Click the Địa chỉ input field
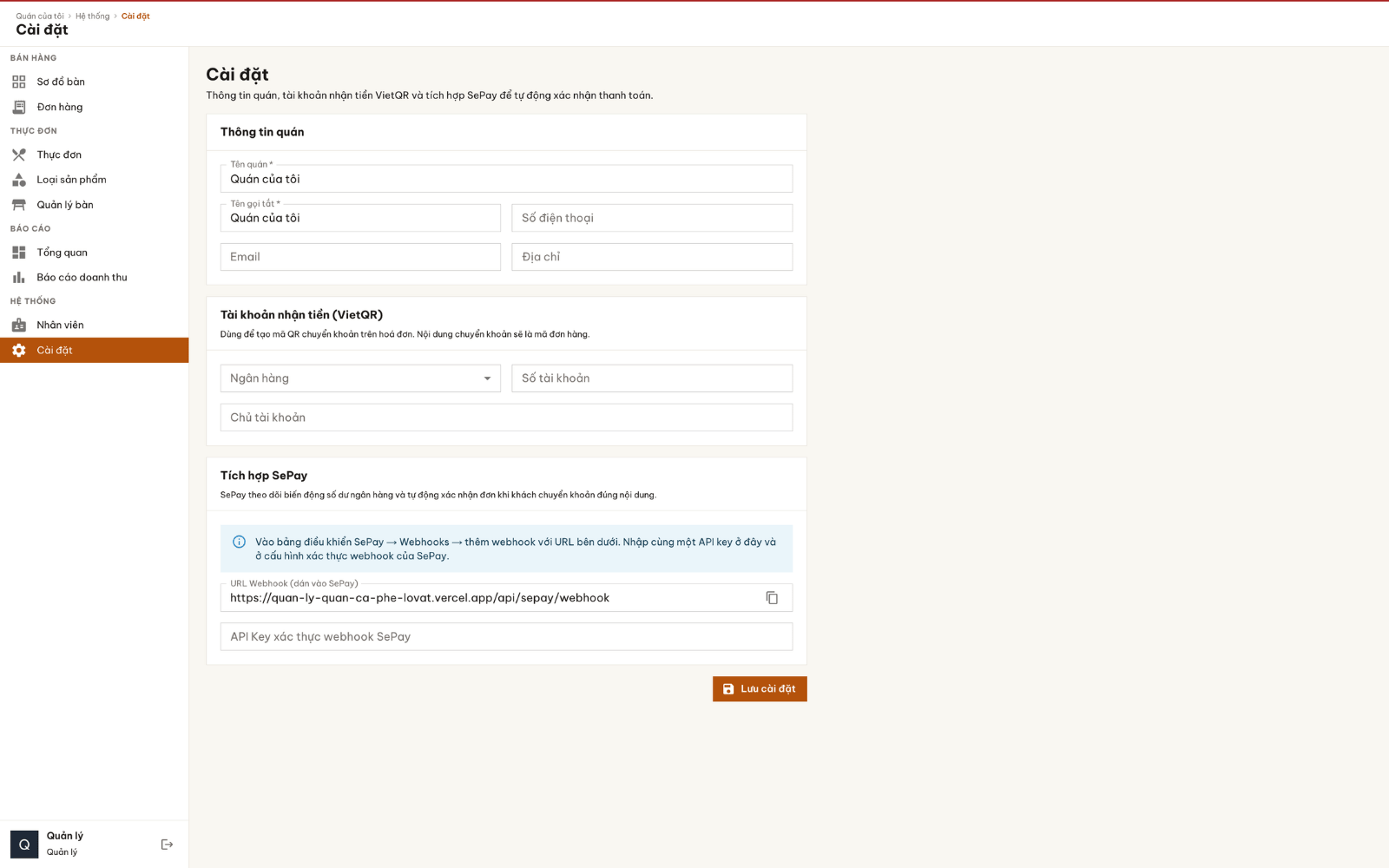The image size is (1389, 868). (652, 257)
